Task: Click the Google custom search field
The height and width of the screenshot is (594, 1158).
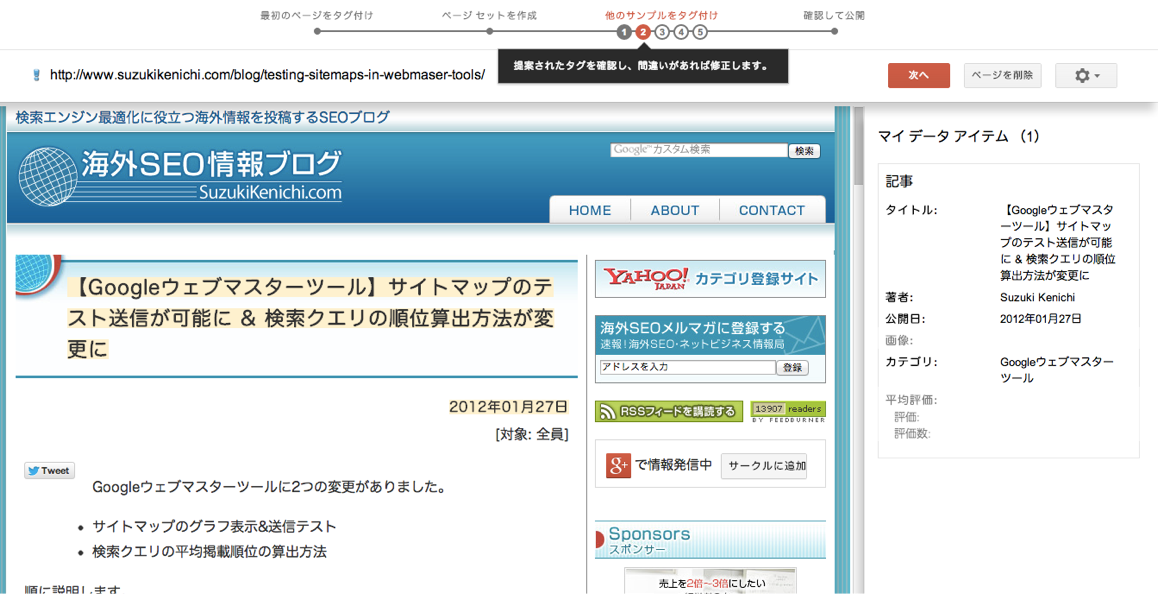Action: pos(699,150)
